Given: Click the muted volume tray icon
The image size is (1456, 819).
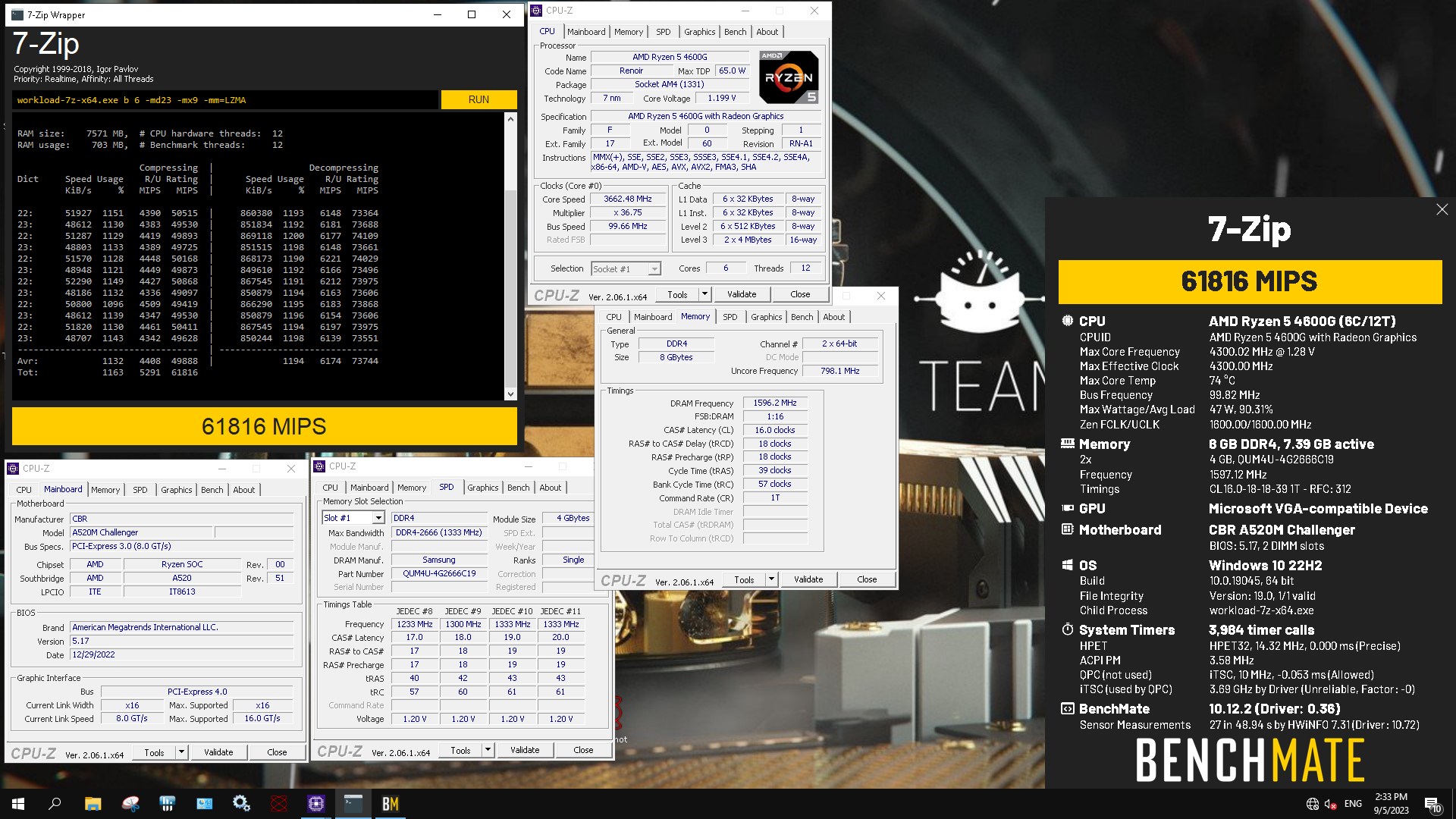Looking at the screenshot, I should pyautogui.click(x=1331, y=804).
